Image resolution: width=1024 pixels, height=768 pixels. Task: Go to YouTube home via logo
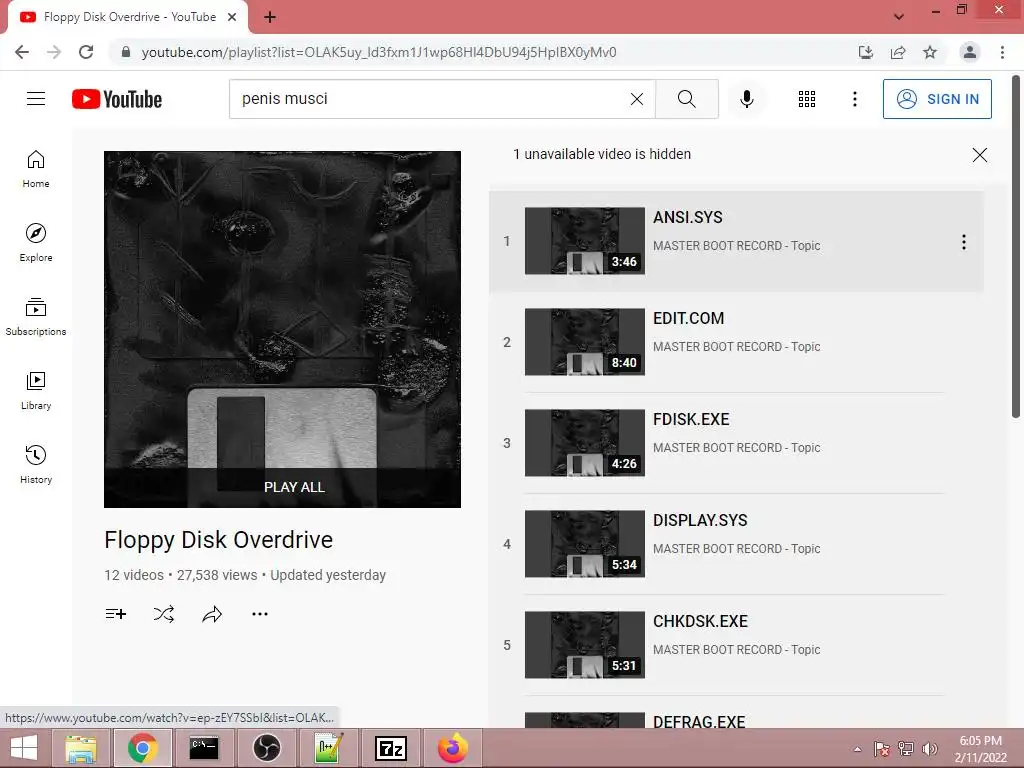pos(117,99)
